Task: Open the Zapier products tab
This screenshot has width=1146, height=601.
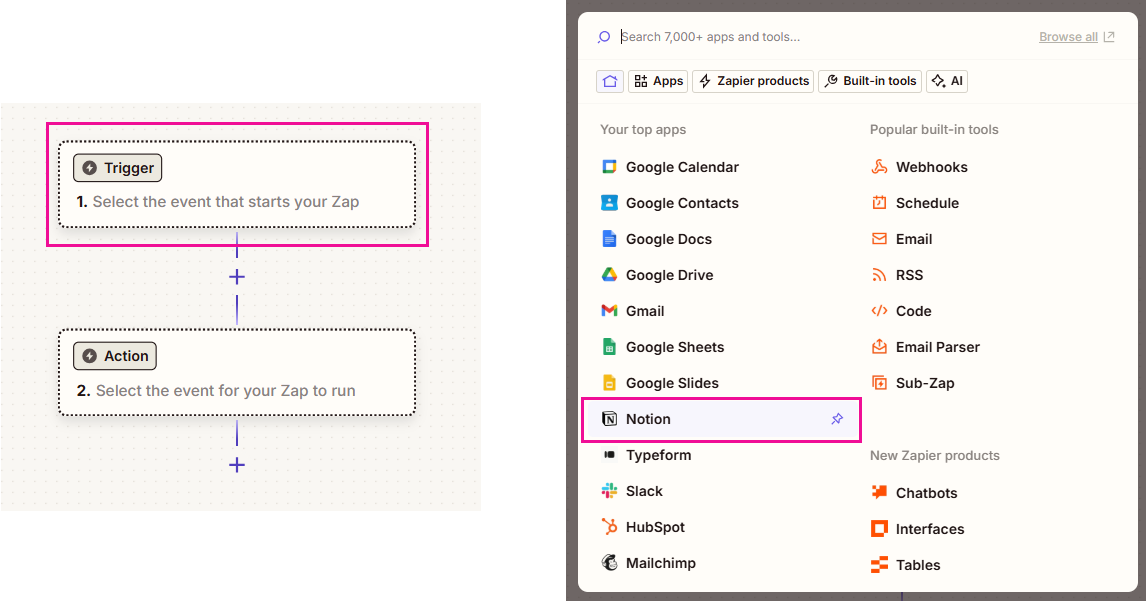Action: (x=753, y=81)
